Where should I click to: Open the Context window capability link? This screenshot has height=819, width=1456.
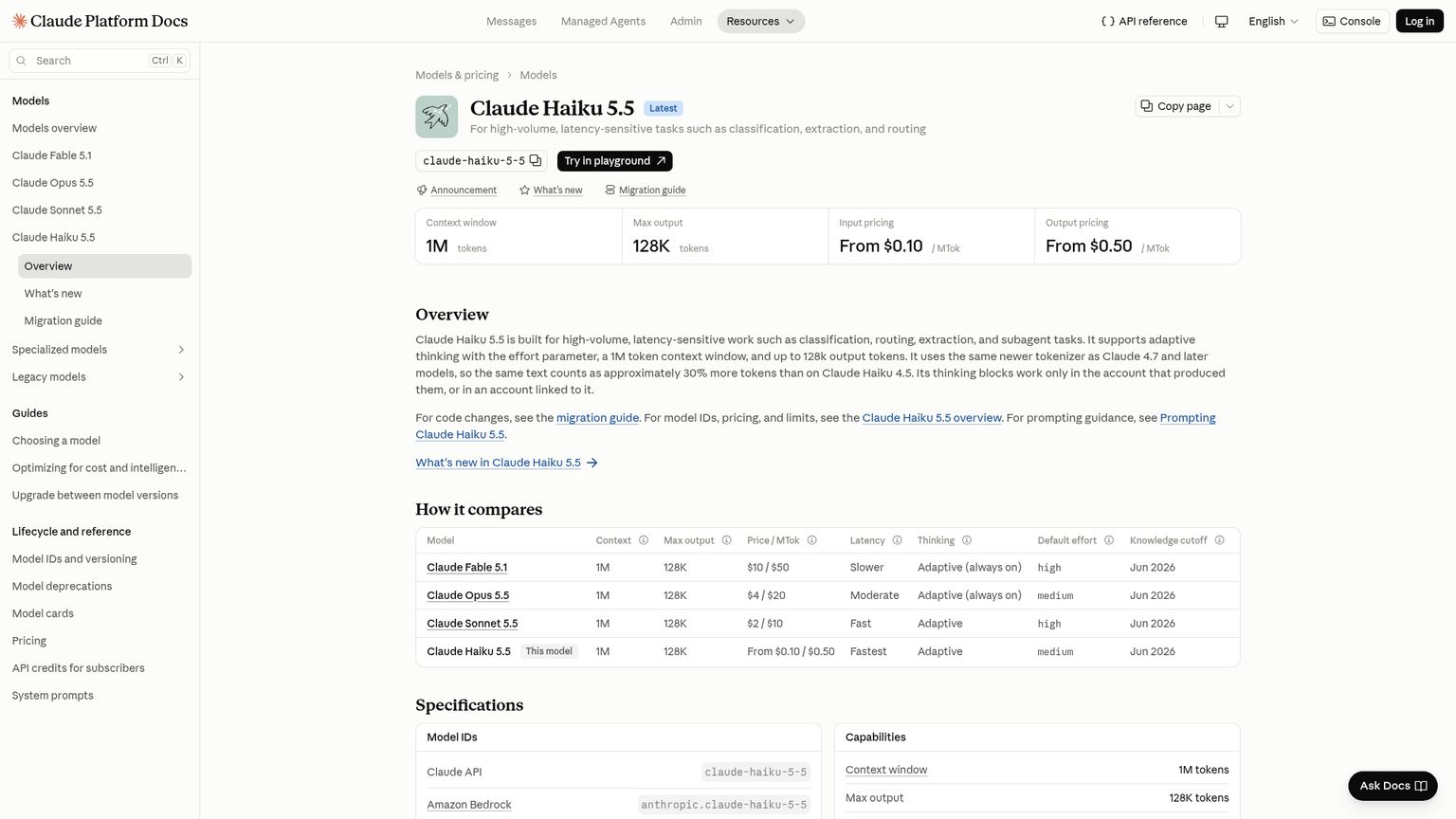click(886, 770)
